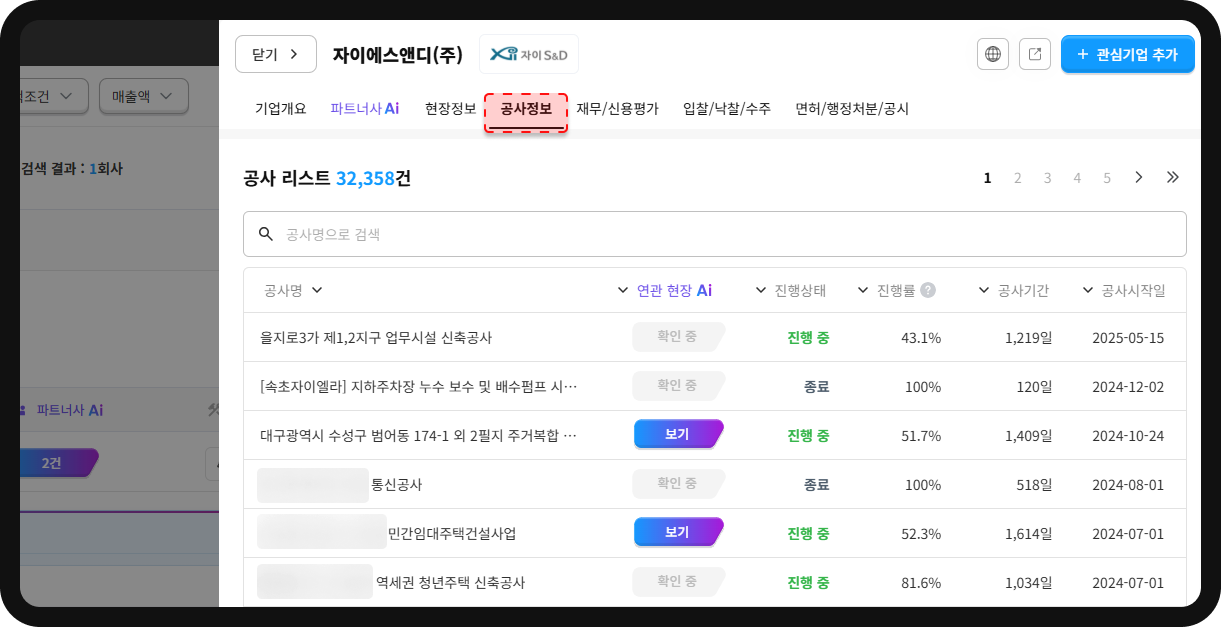Open 기업개요 tab
Image resolution: width=1221 pixels, height=627 pixels.
click(x=281, y=109)
